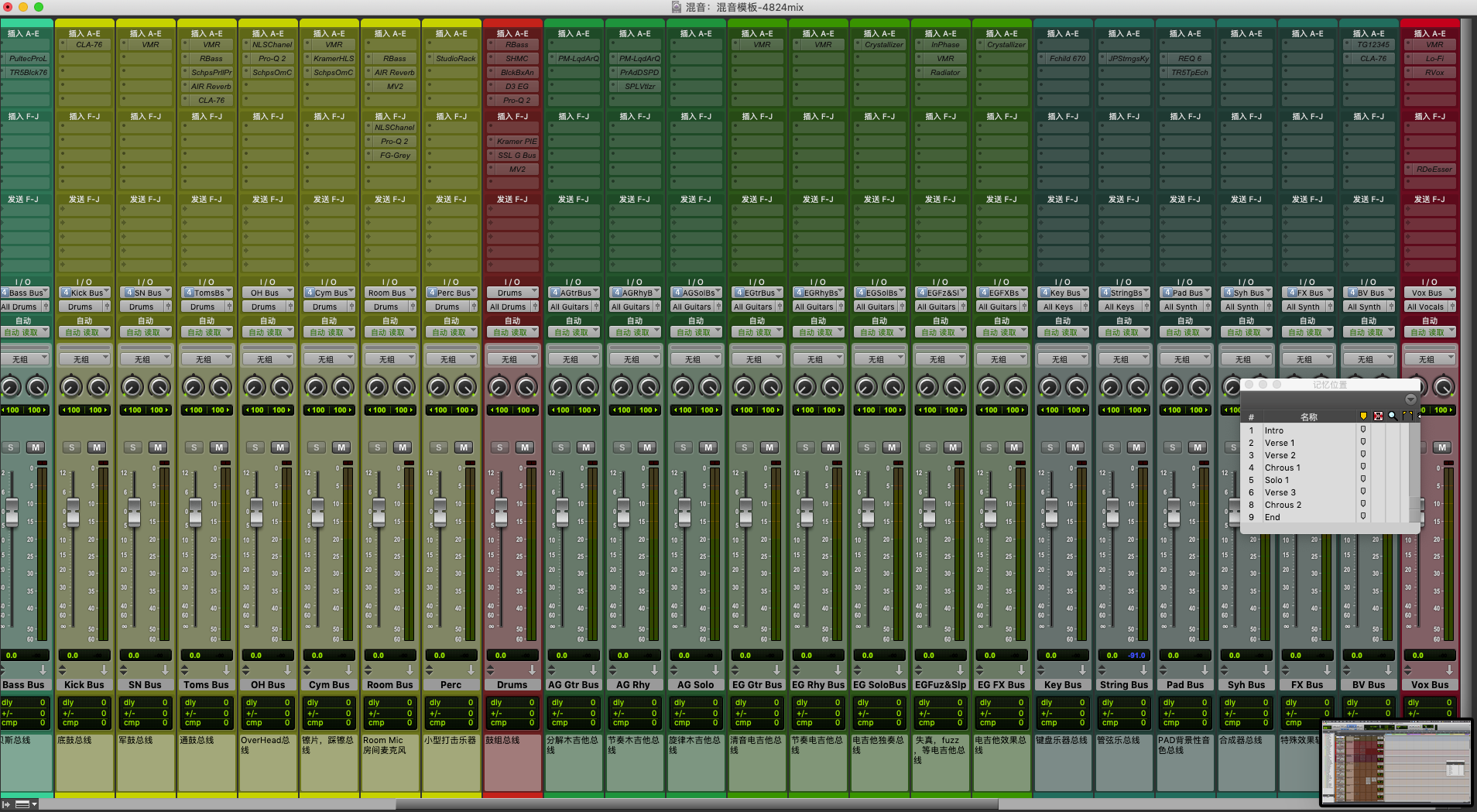Mute the Vox Bus track
1477x812 pixels.
[x=1442, y=447]
